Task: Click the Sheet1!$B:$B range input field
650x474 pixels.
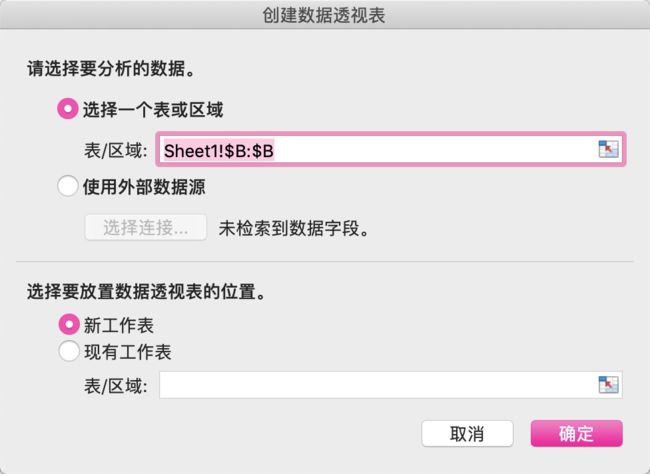Action: [390, 150]
